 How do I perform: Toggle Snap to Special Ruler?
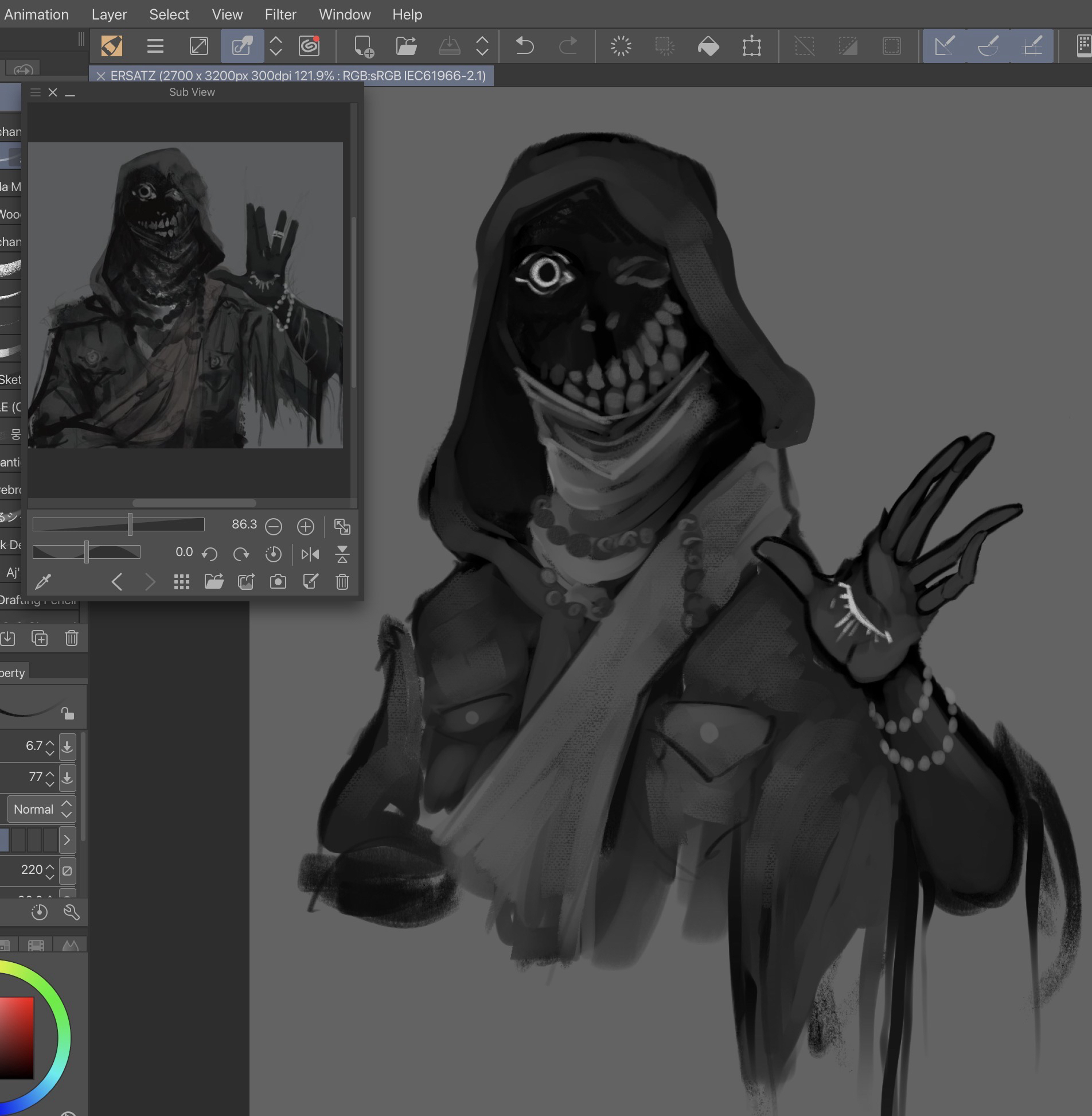click(988, 46)
